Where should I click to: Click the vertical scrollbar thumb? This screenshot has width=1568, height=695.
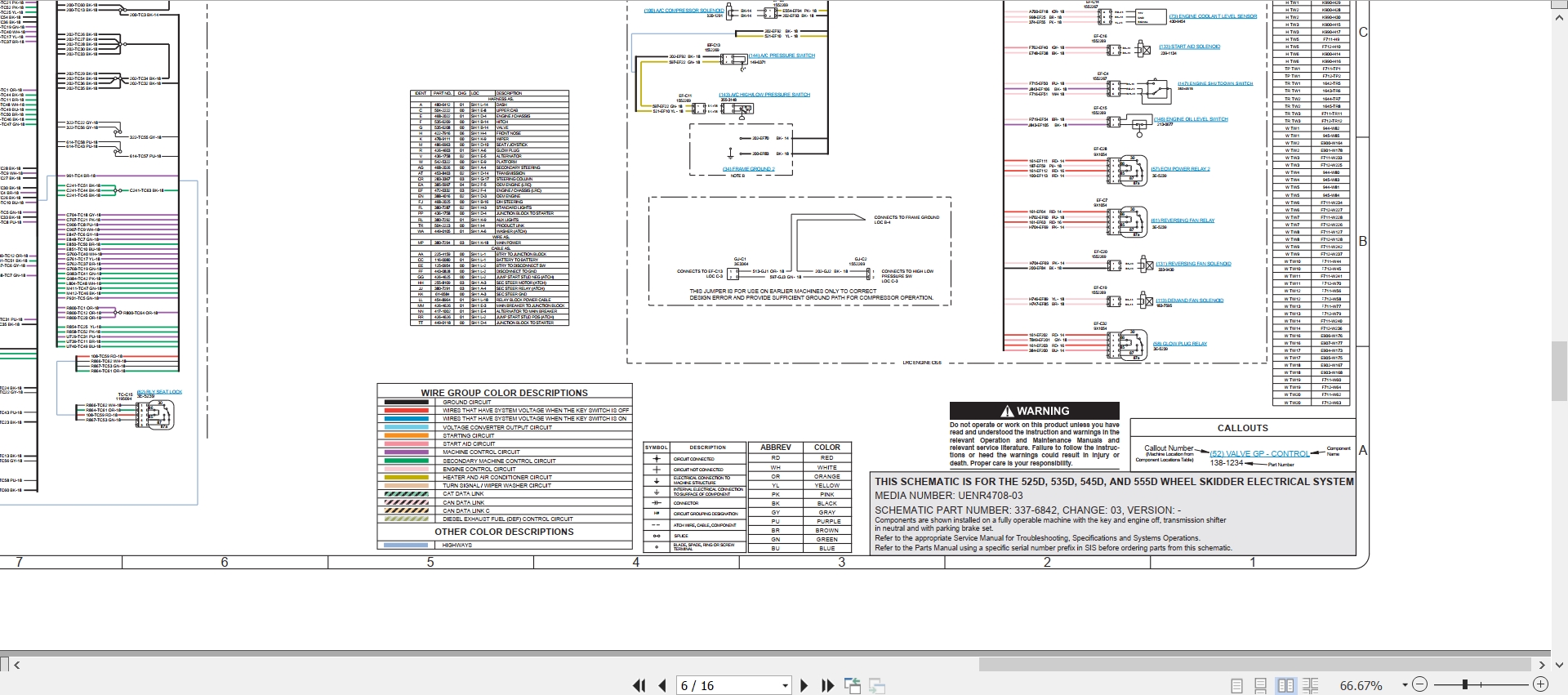[x=1559, y=372]
